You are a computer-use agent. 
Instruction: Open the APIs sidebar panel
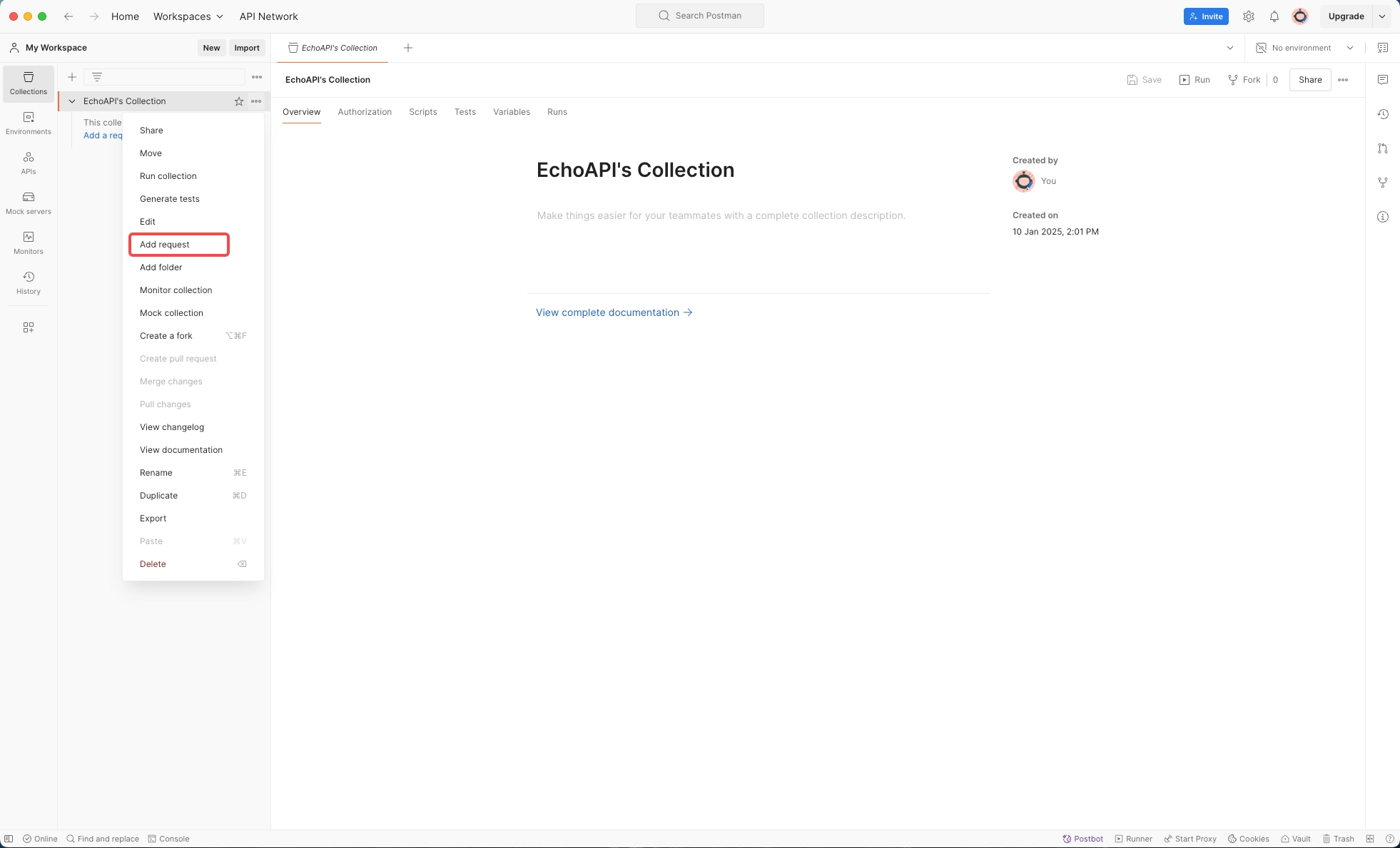tap(29, 163)
